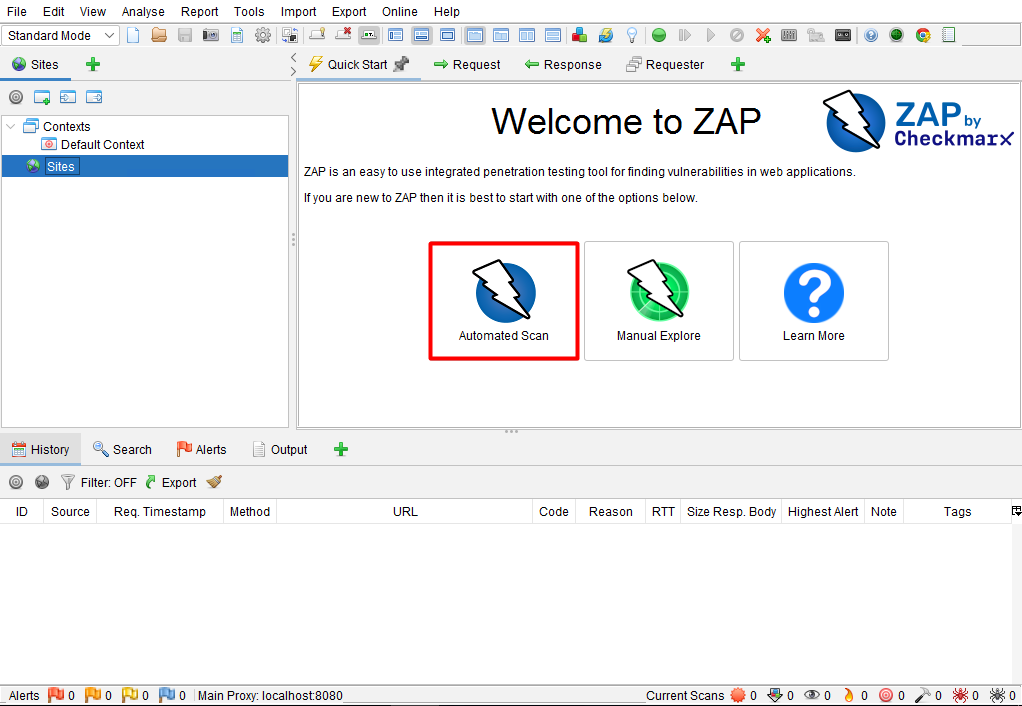The image size is (1022, 706).
Task: Add a tab with Sites panel plus
Action: tap(93, 64)
